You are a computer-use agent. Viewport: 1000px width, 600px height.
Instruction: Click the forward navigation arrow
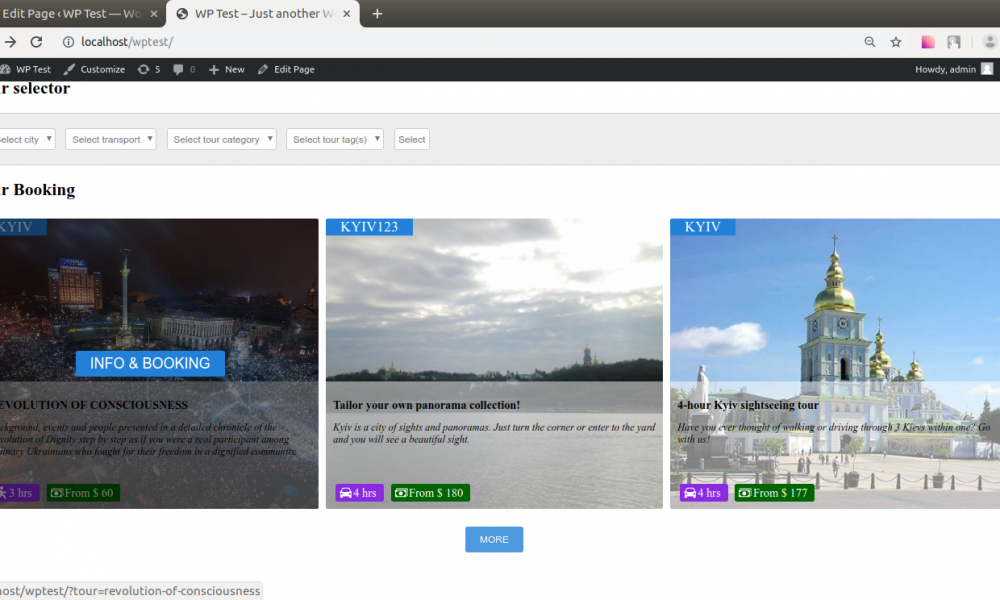tap(9, 42)
